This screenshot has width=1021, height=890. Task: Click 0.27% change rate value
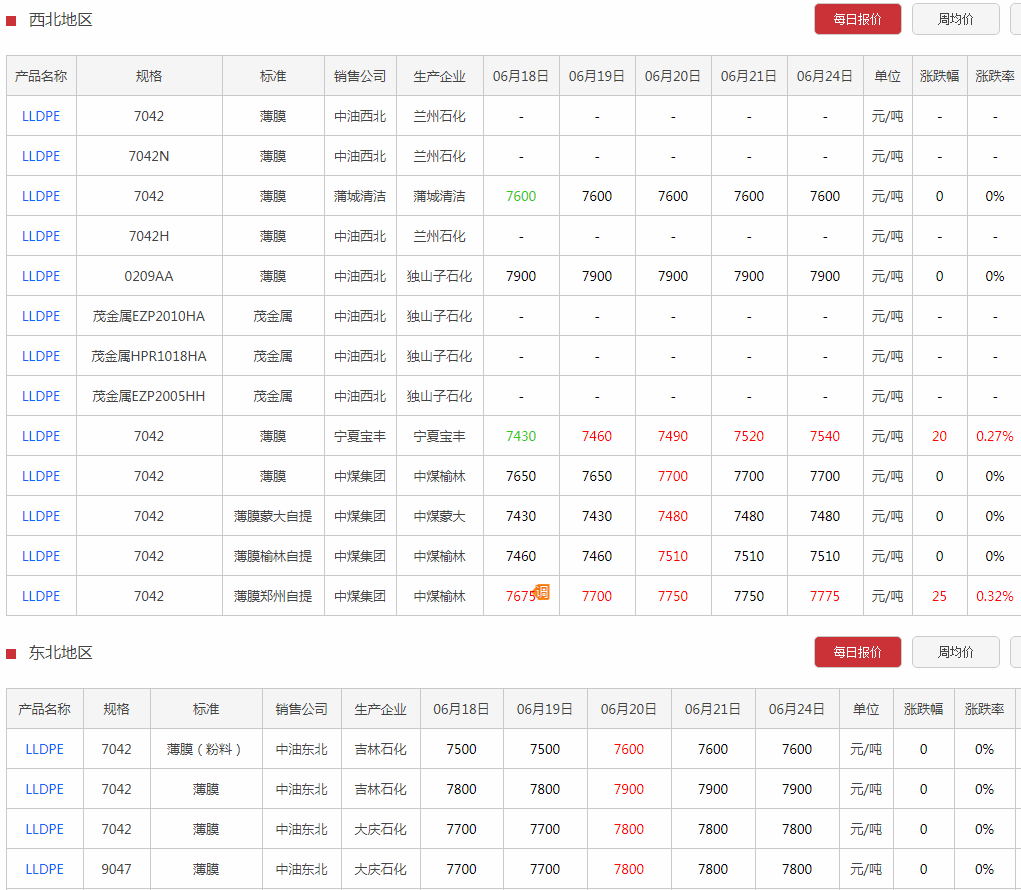point(994,436)
